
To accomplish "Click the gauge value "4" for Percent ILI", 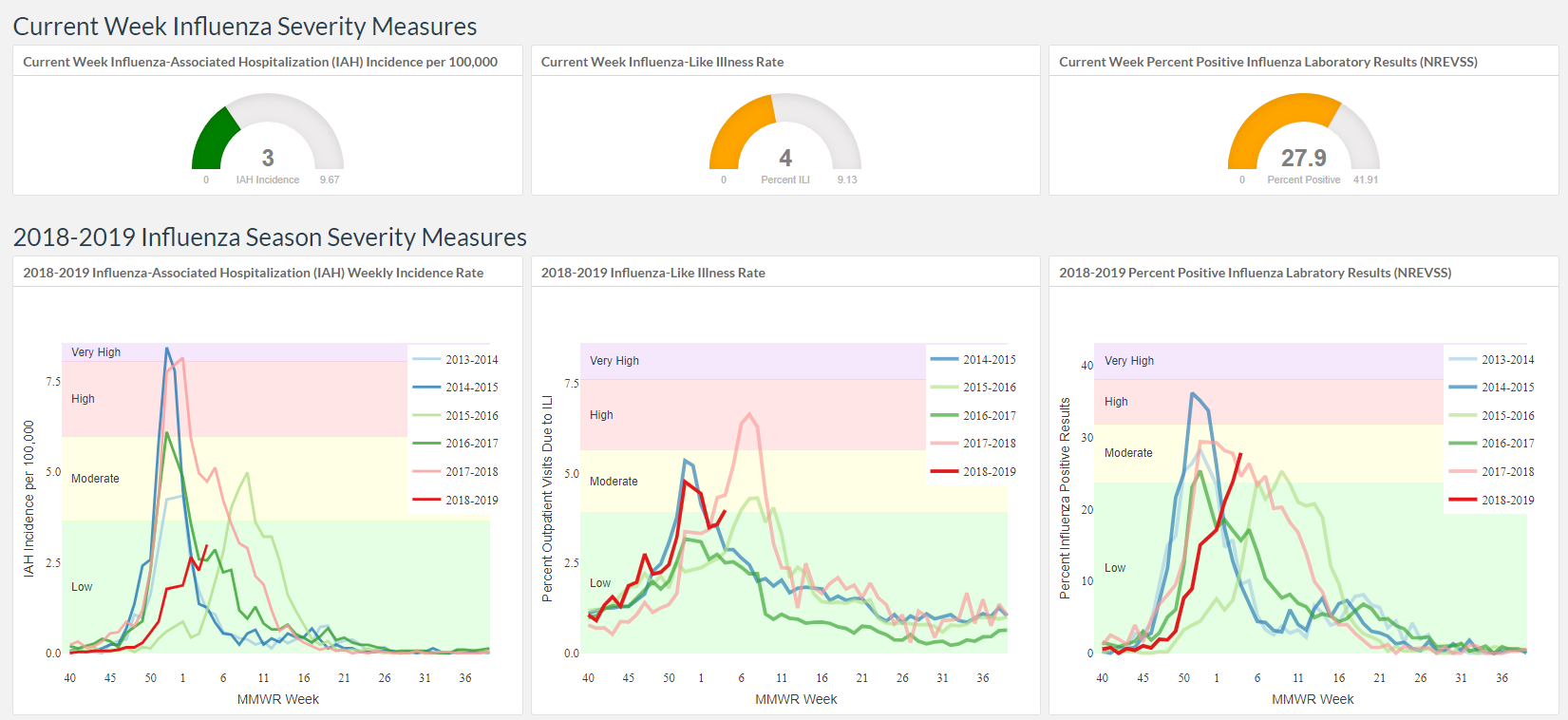I will point(785,158).
